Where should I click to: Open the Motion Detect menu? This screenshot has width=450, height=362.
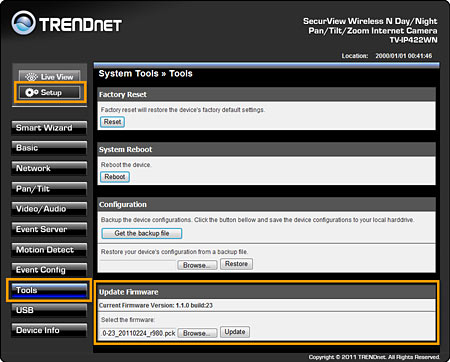click(49, 250)
